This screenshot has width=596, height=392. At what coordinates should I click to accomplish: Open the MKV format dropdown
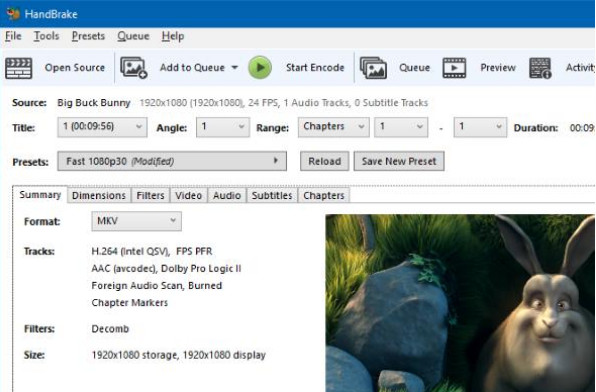point(136,221)
